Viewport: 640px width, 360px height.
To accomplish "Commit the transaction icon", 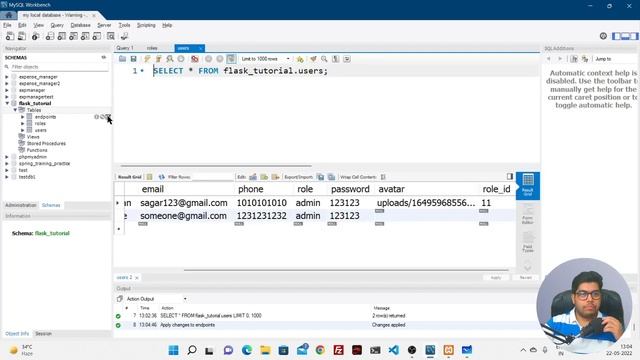I will (x=209, y=59).
